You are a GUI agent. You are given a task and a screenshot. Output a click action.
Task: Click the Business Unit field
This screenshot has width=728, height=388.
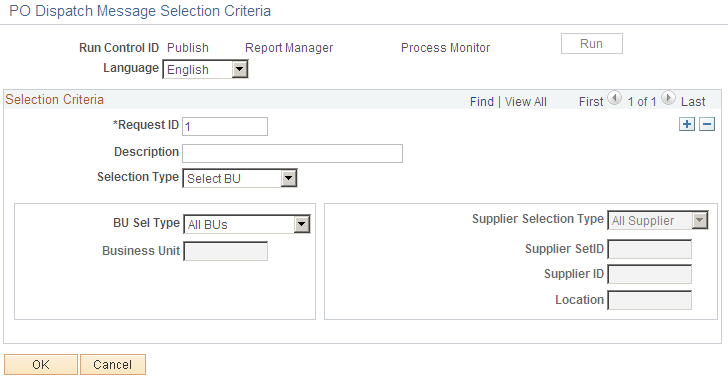tap(226, 251)
